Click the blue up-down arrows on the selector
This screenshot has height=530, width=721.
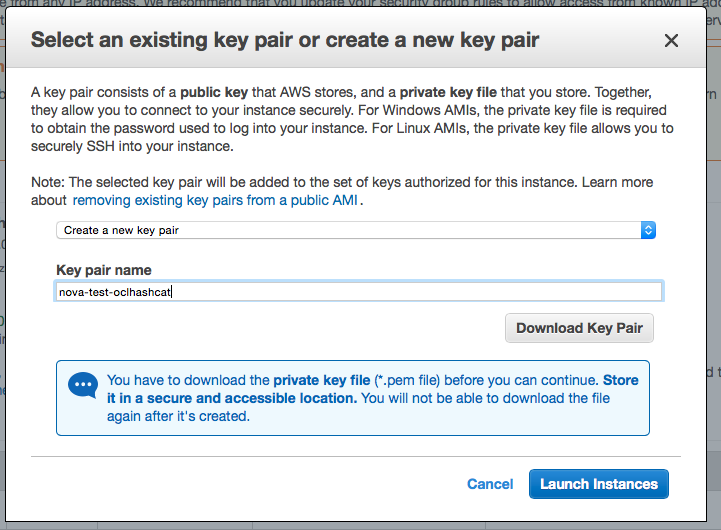pyautogui.click(x=648, y=230)
